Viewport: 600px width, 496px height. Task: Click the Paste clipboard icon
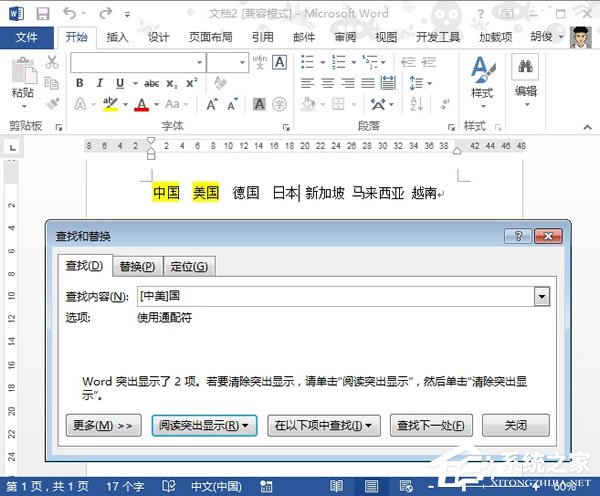coord(24,70)
